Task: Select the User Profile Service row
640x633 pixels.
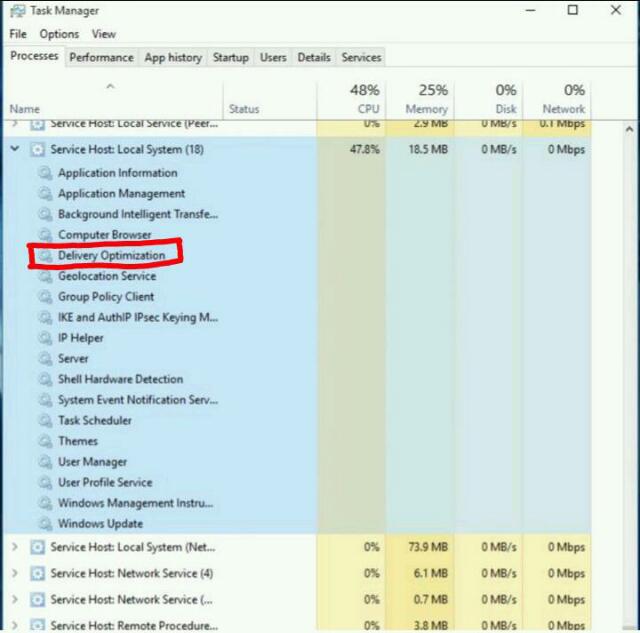Action: point(105,483)
